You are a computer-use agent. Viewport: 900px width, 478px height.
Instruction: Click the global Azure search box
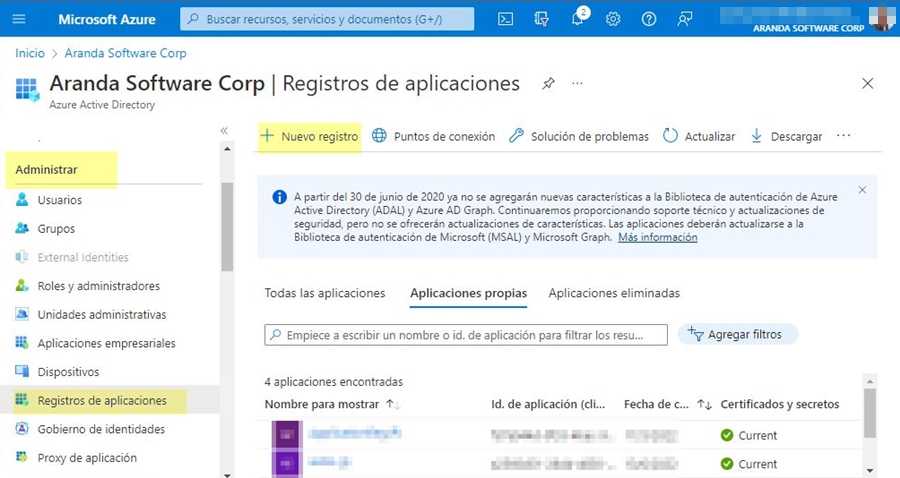coord(327,19)
